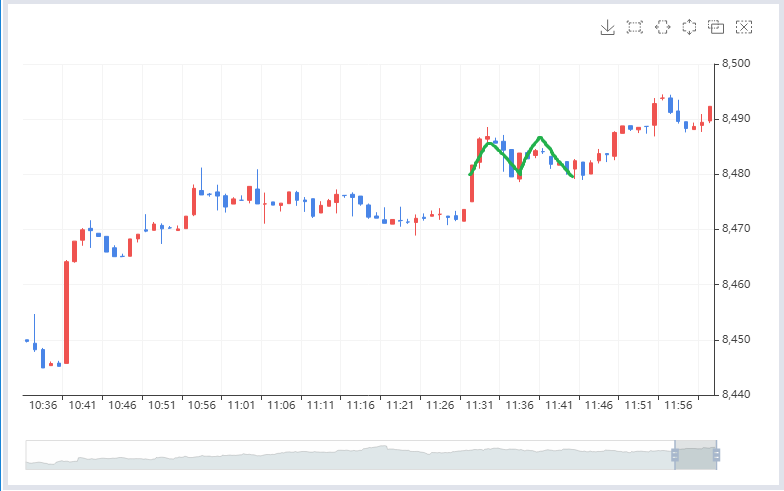Click the 11:16 time axis label
Image resolution: width=784 pixels, height=491 pixels.
(360, 406)
